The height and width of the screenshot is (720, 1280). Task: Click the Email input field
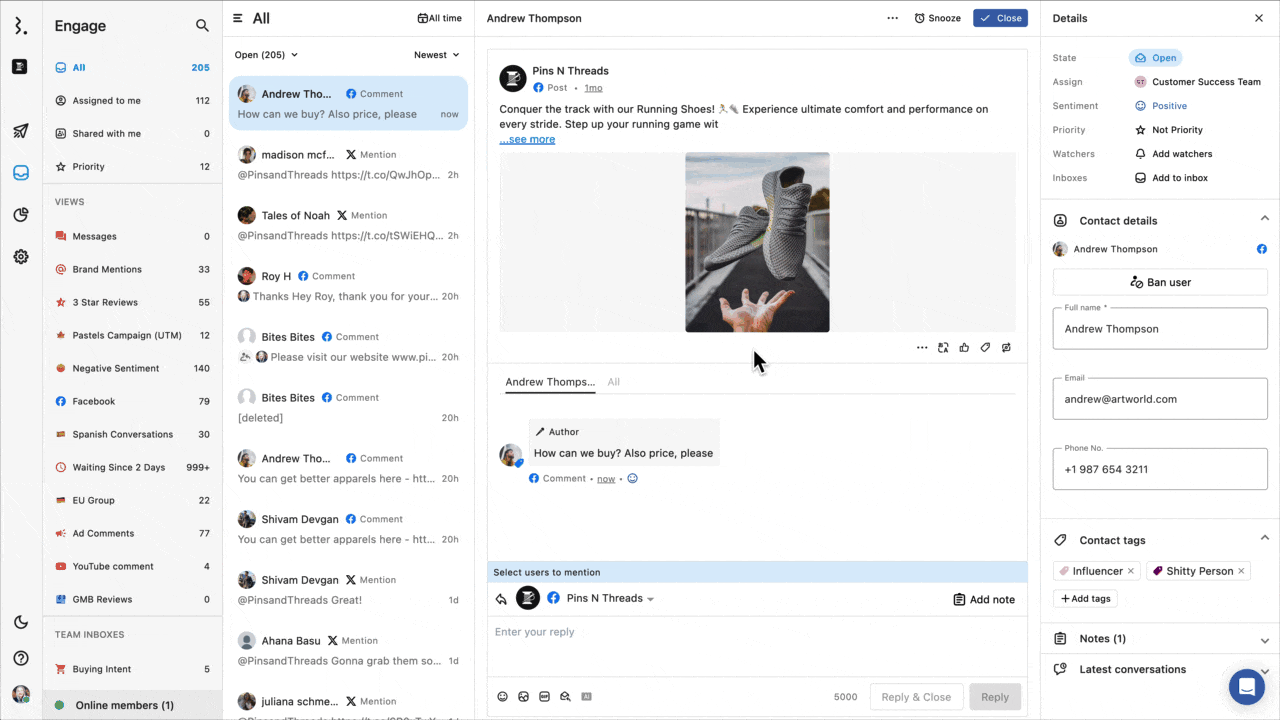tap(1160, 399)
